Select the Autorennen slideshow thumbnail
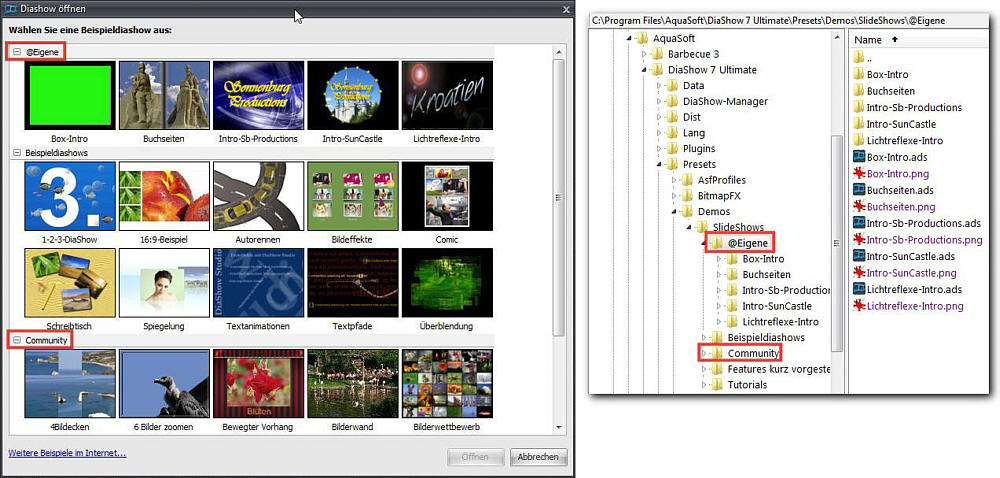This screenshot has width=1000, height=478. tap(258, 195)
